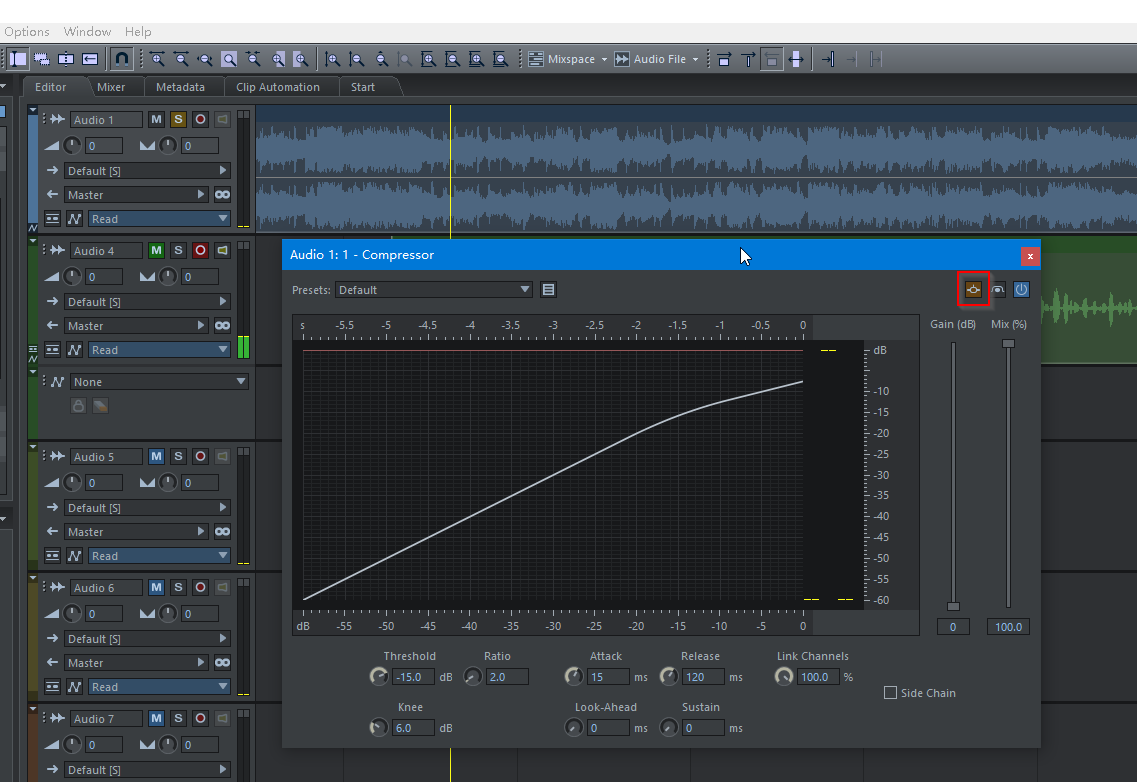Click the Audio File toolbar button
Screen dimensions: 1137x782
[x=656, y=59]
